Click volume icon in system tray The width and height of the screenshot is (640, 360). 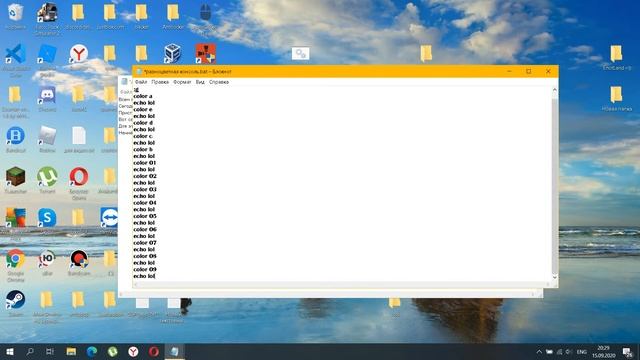(x=569, y=352)
